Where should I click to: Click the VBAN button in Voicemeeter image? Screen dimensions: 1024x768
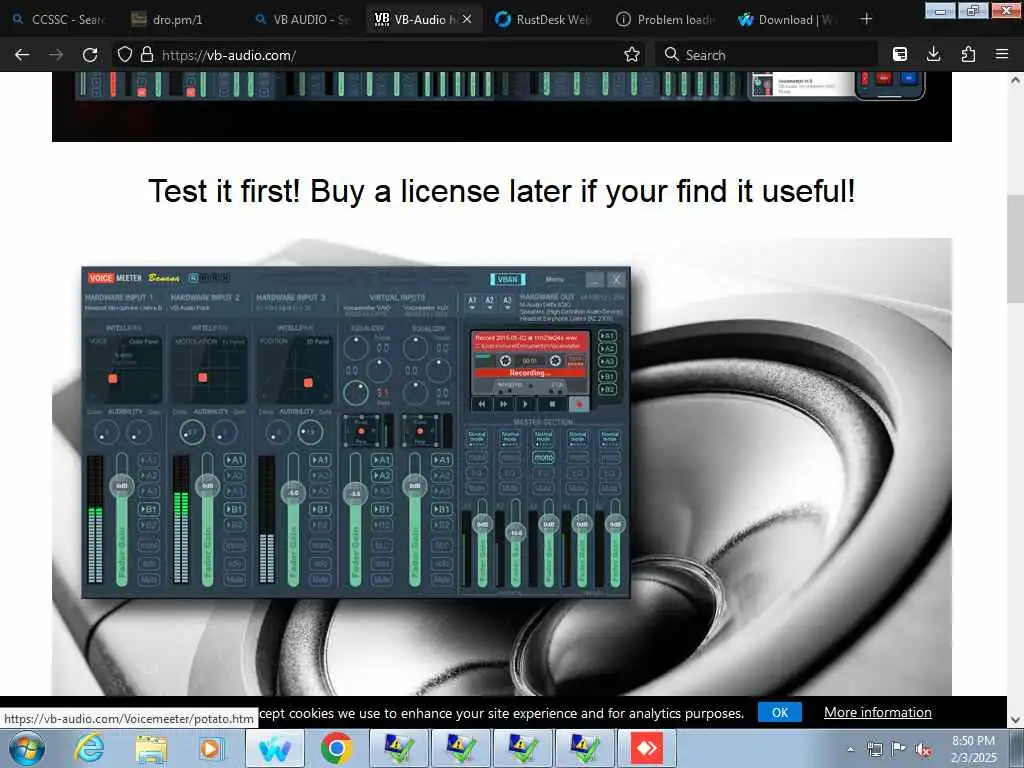(507, 279)
